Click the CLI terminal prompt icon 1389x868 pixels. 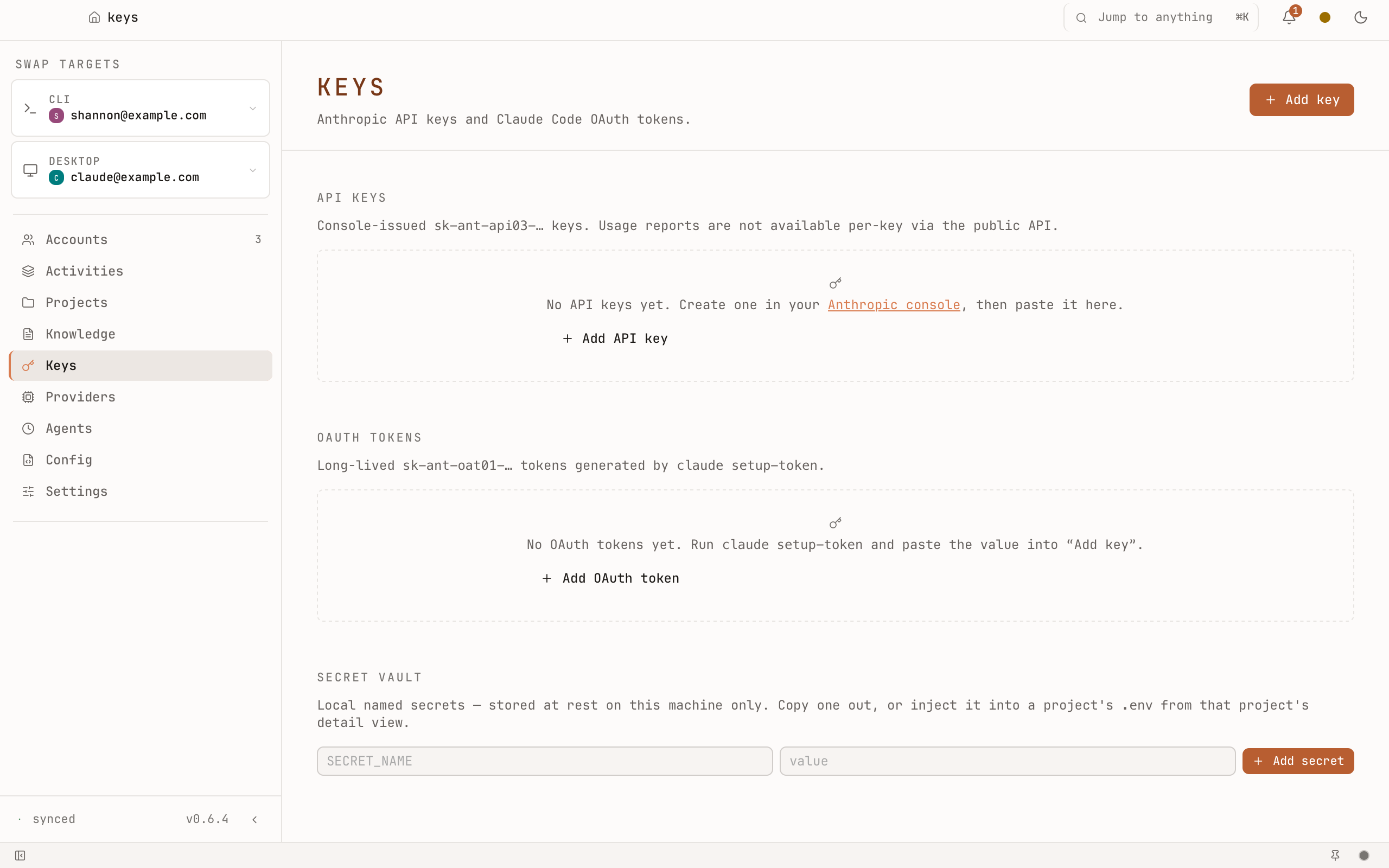30,108
